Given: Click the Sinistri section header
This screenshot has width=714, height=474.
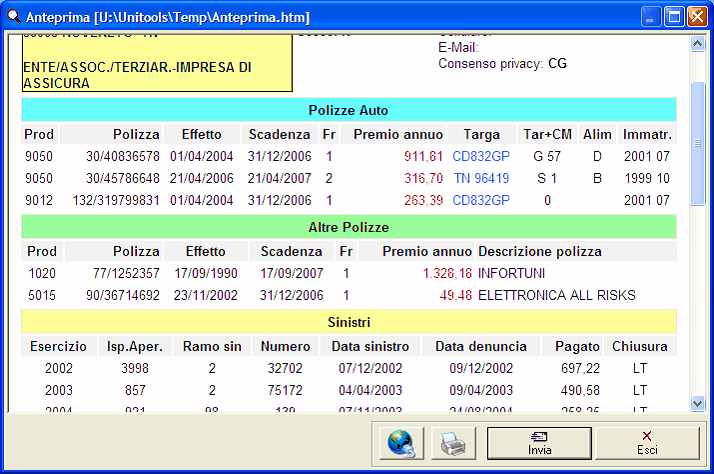Looking at the screenshot, I should (x=348, y=322).
